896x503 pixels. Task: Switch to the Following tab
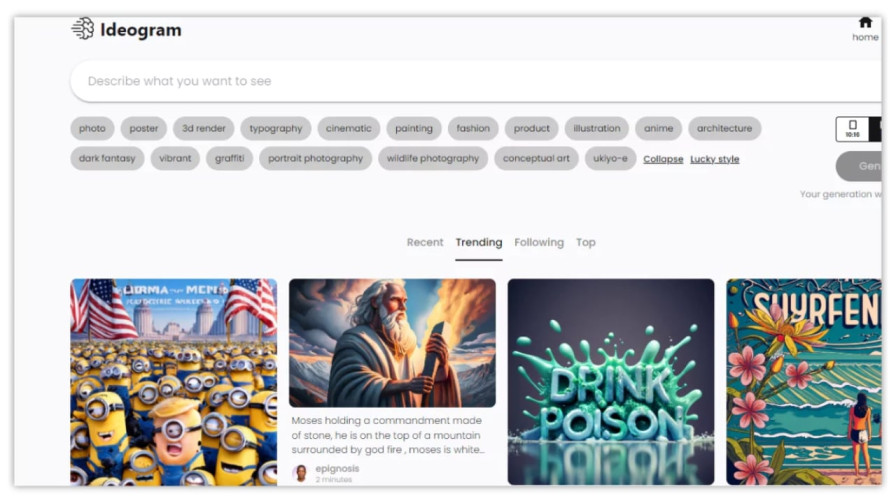click(539, 242)
